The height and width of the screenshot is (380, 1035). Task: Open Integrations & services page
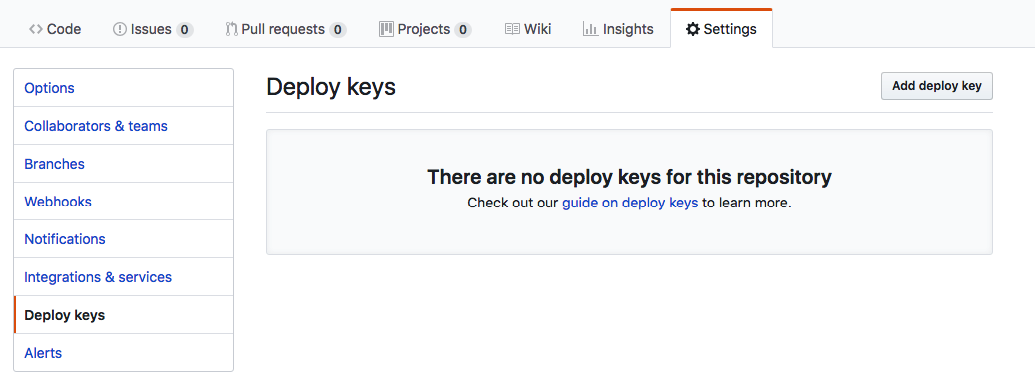click(x=123, y=276)
